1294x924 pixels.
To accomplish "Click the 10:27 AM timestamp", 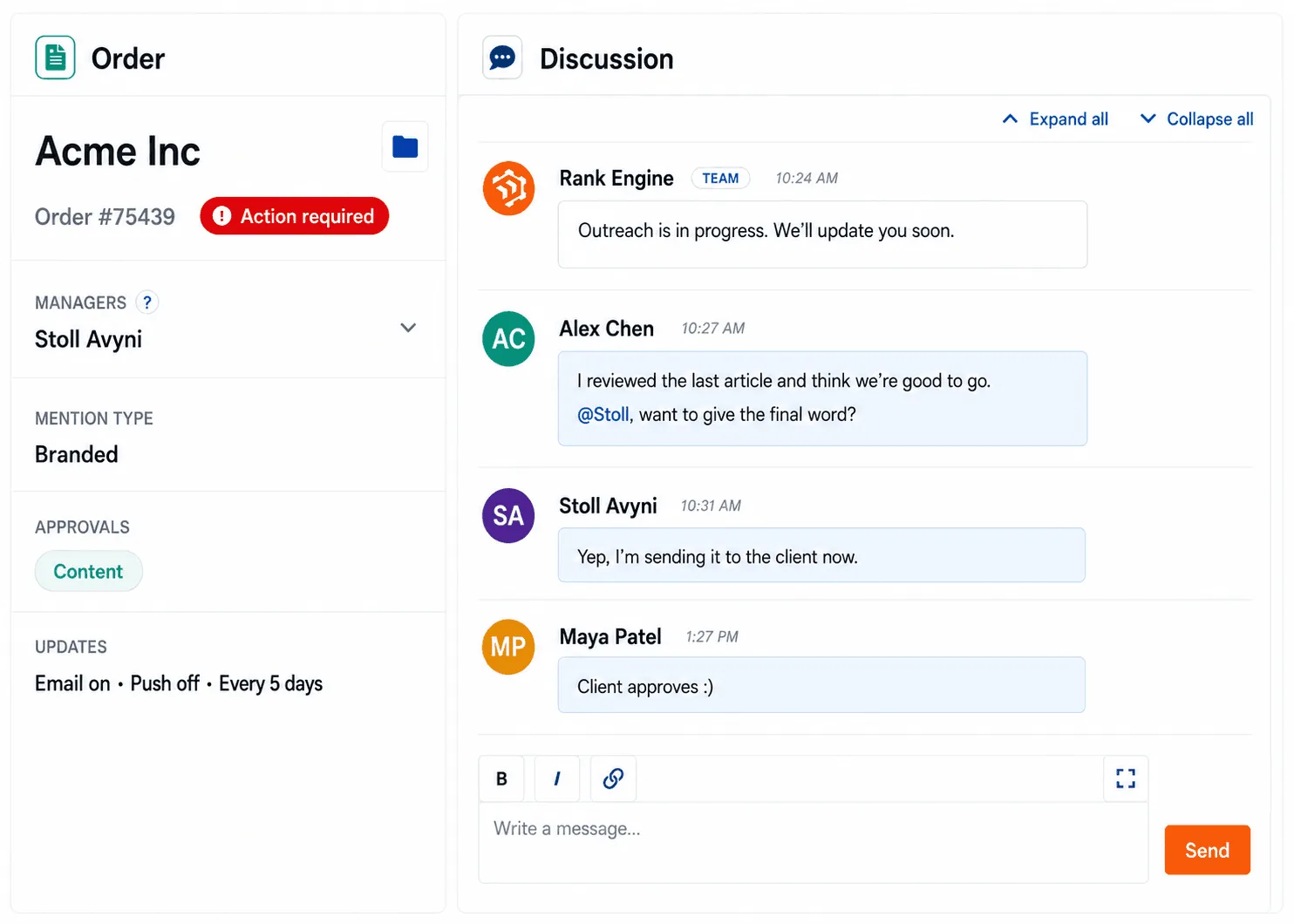I will coord(713,329).
